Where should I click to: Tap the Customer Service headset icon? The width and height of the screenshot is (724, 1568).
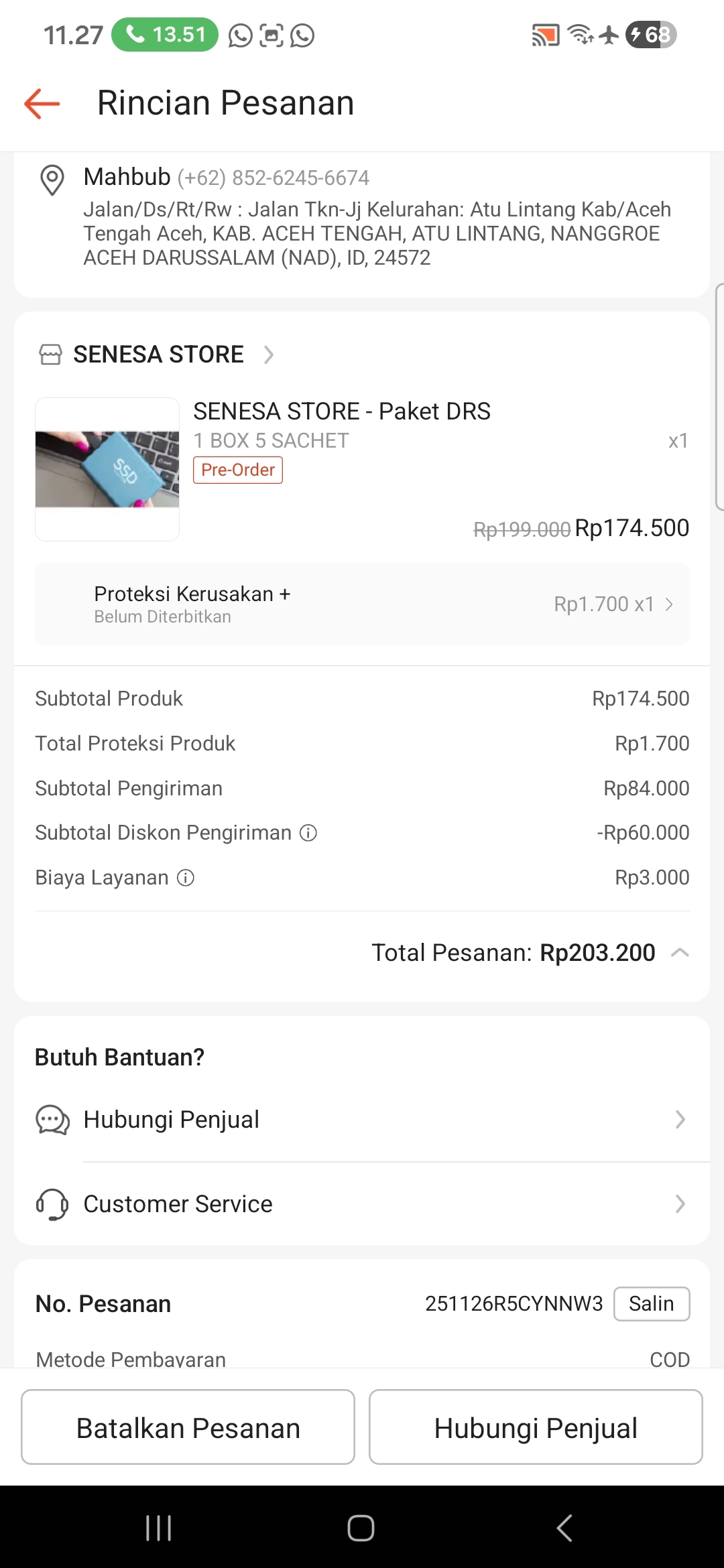[52, 1204]
